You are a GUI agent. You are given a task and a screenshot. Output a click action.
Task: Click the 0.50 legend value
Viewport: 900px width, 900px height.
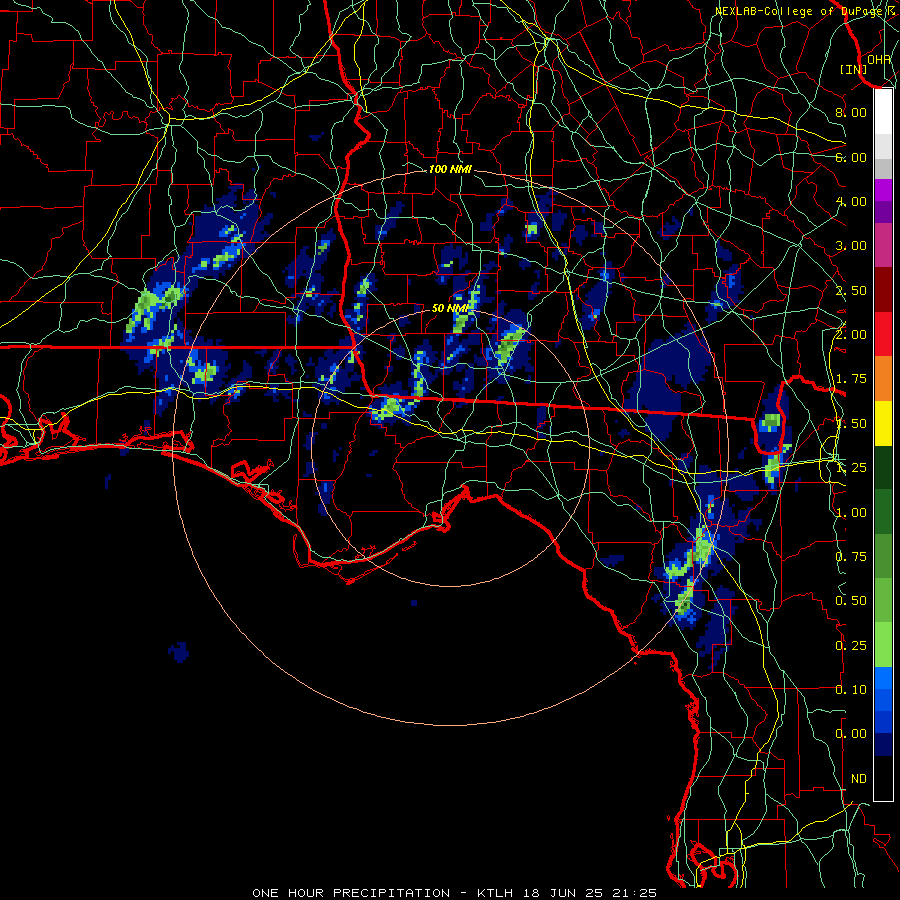851,600
